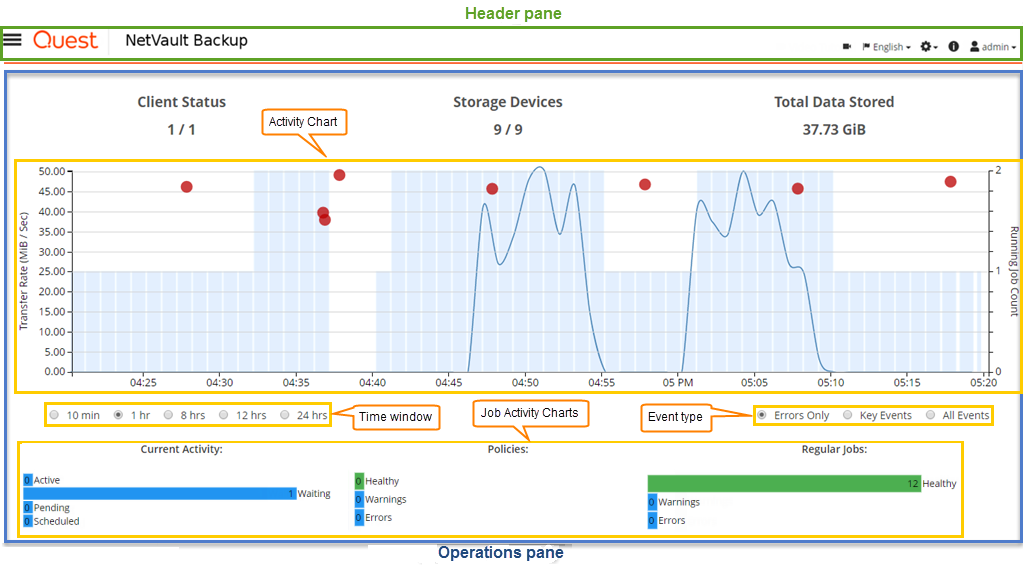Choose Key Events event type
Screen dimensions: 1023x565
847,415
